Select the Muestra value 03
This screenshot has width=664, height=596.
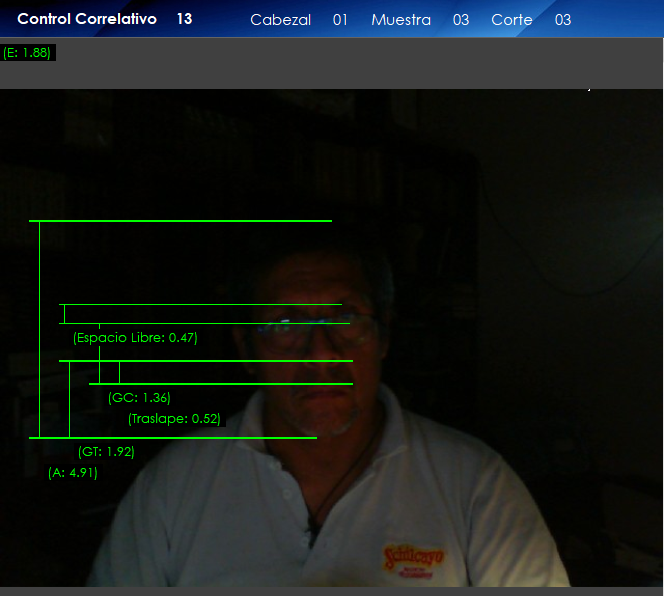(460, 20)
